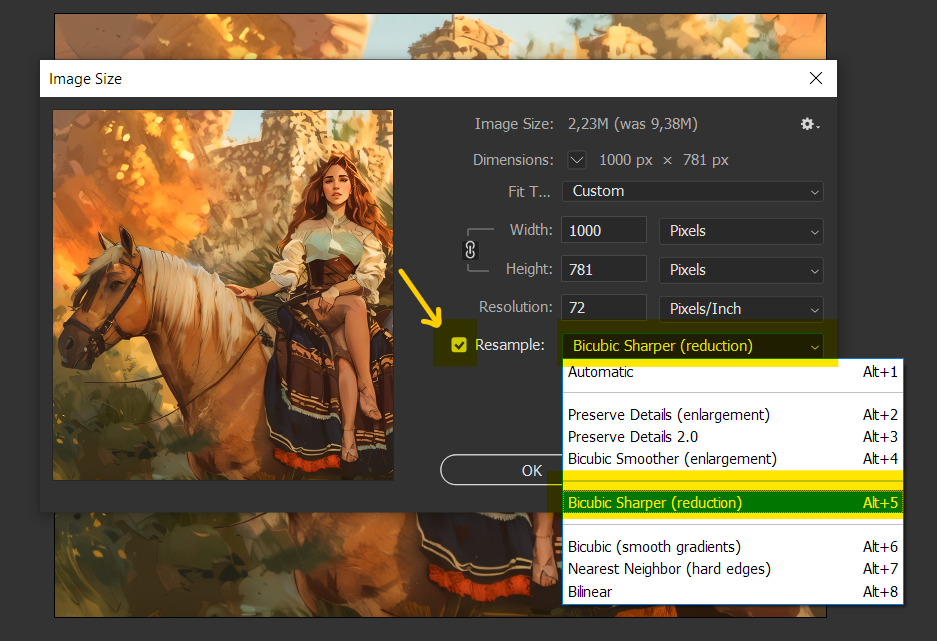Open the Height units Pixels dropdown
This screenshot has height=641, width=937.
click(x=741, y=270)
